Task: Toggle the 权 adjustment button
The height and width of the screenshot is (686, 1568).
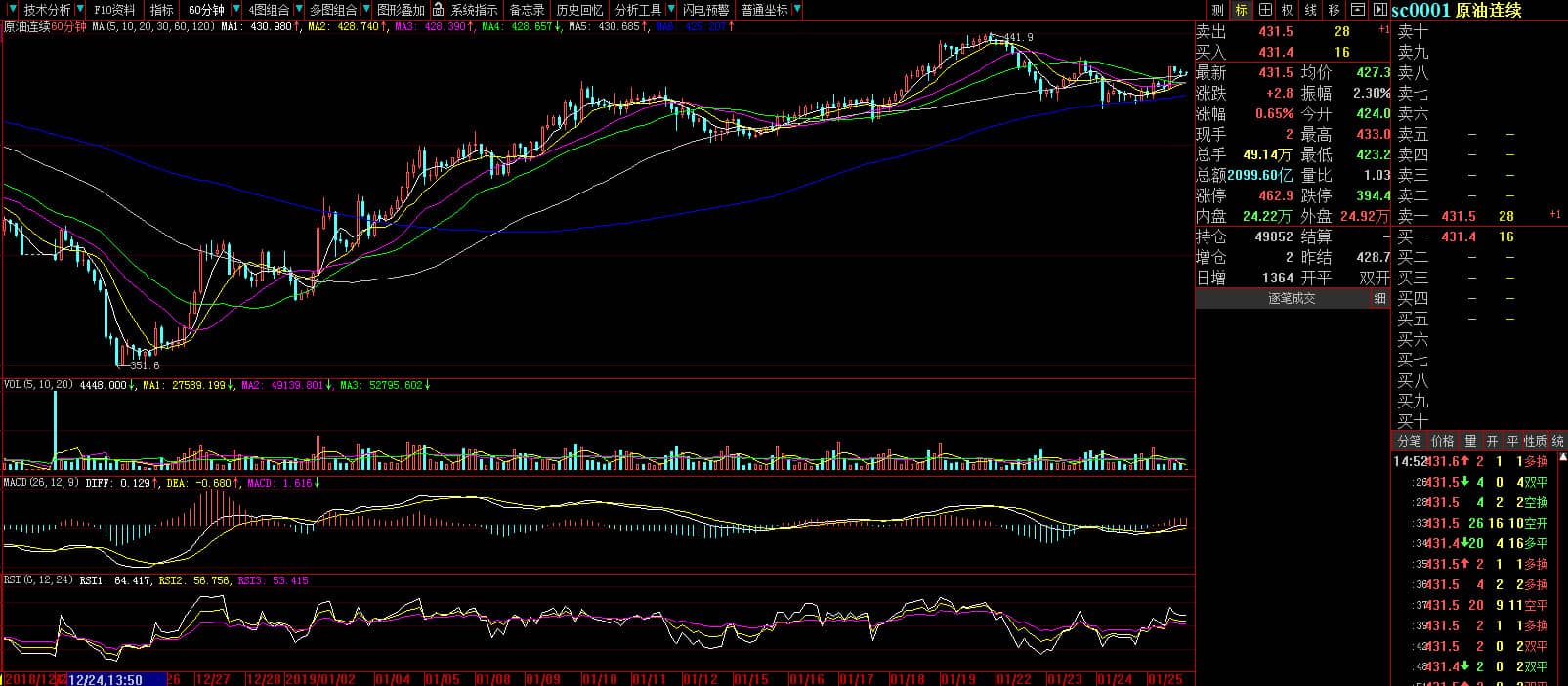Action: click(1288, 10)
